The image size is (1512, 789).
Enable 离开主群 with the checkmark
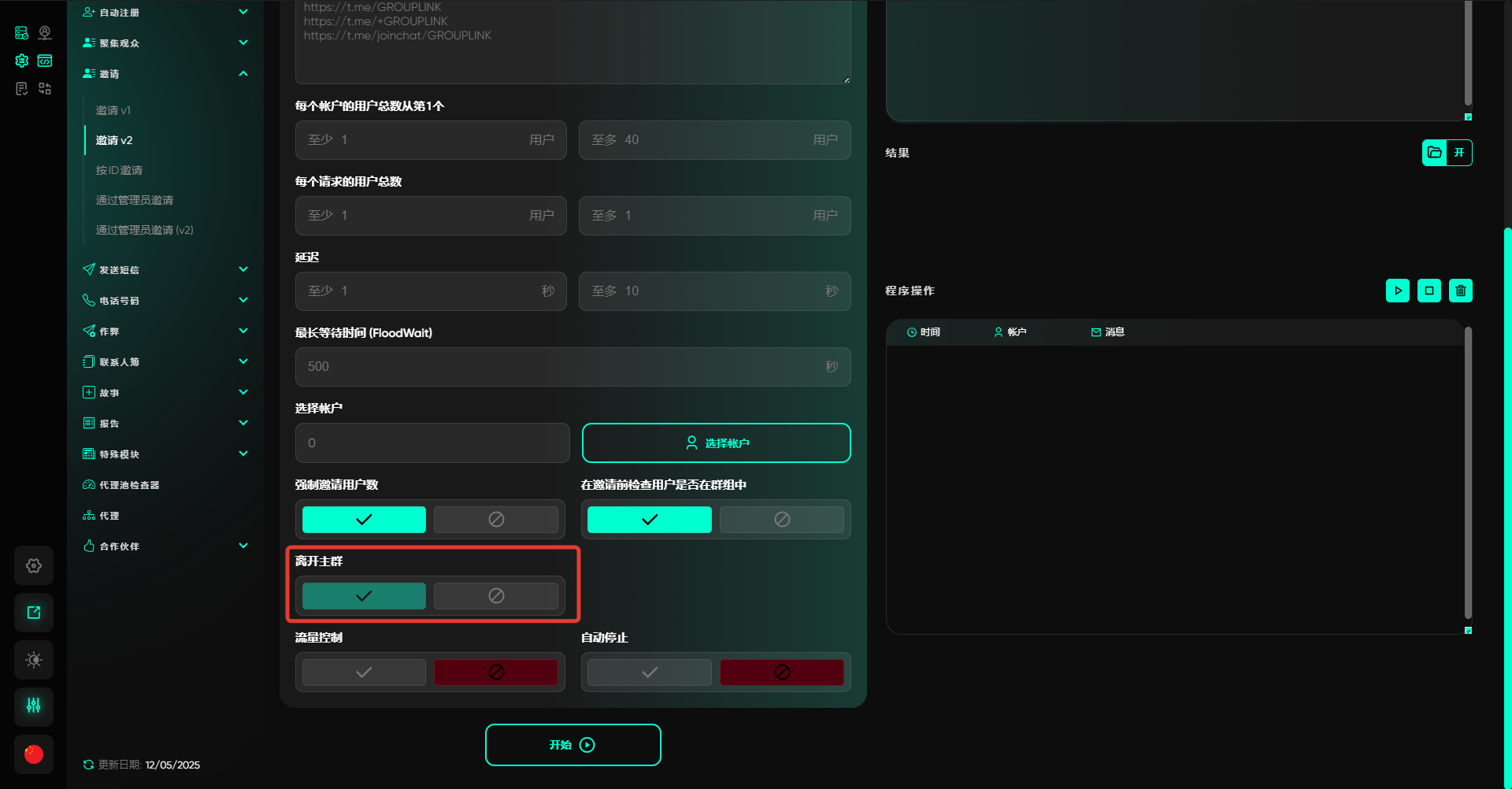pyautogui.click(x=364, y=596)
